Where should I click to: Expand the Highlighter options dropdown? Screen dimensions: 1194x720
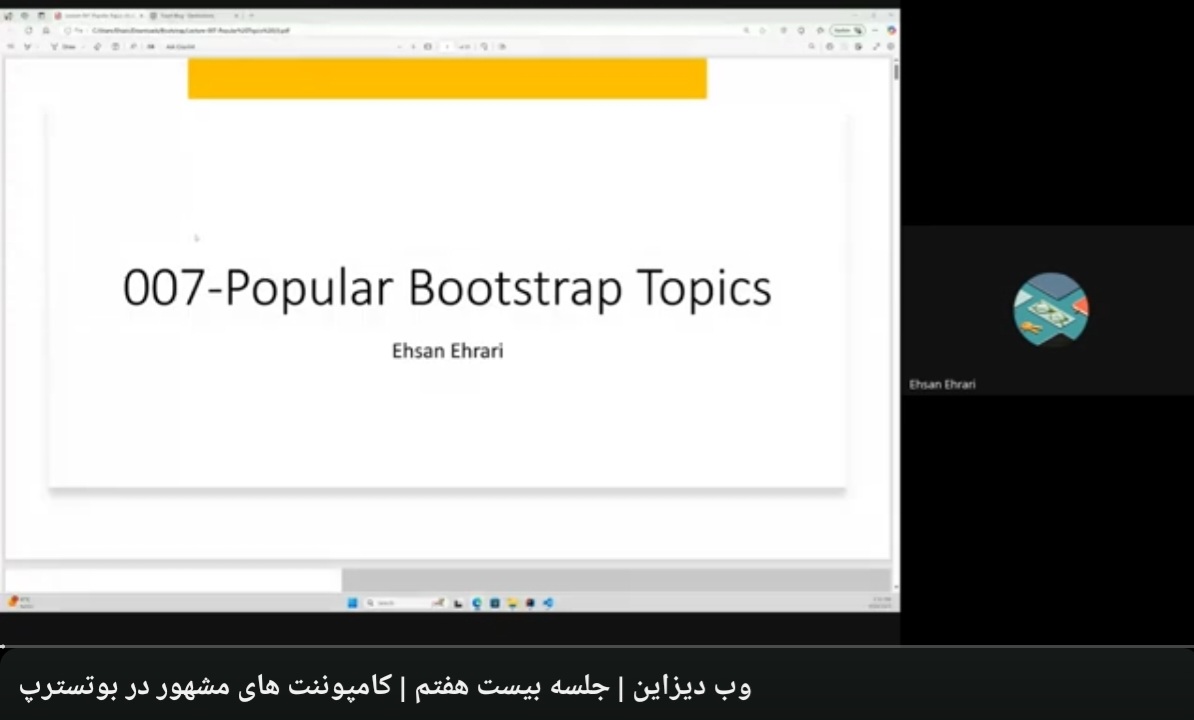point(38,46)
